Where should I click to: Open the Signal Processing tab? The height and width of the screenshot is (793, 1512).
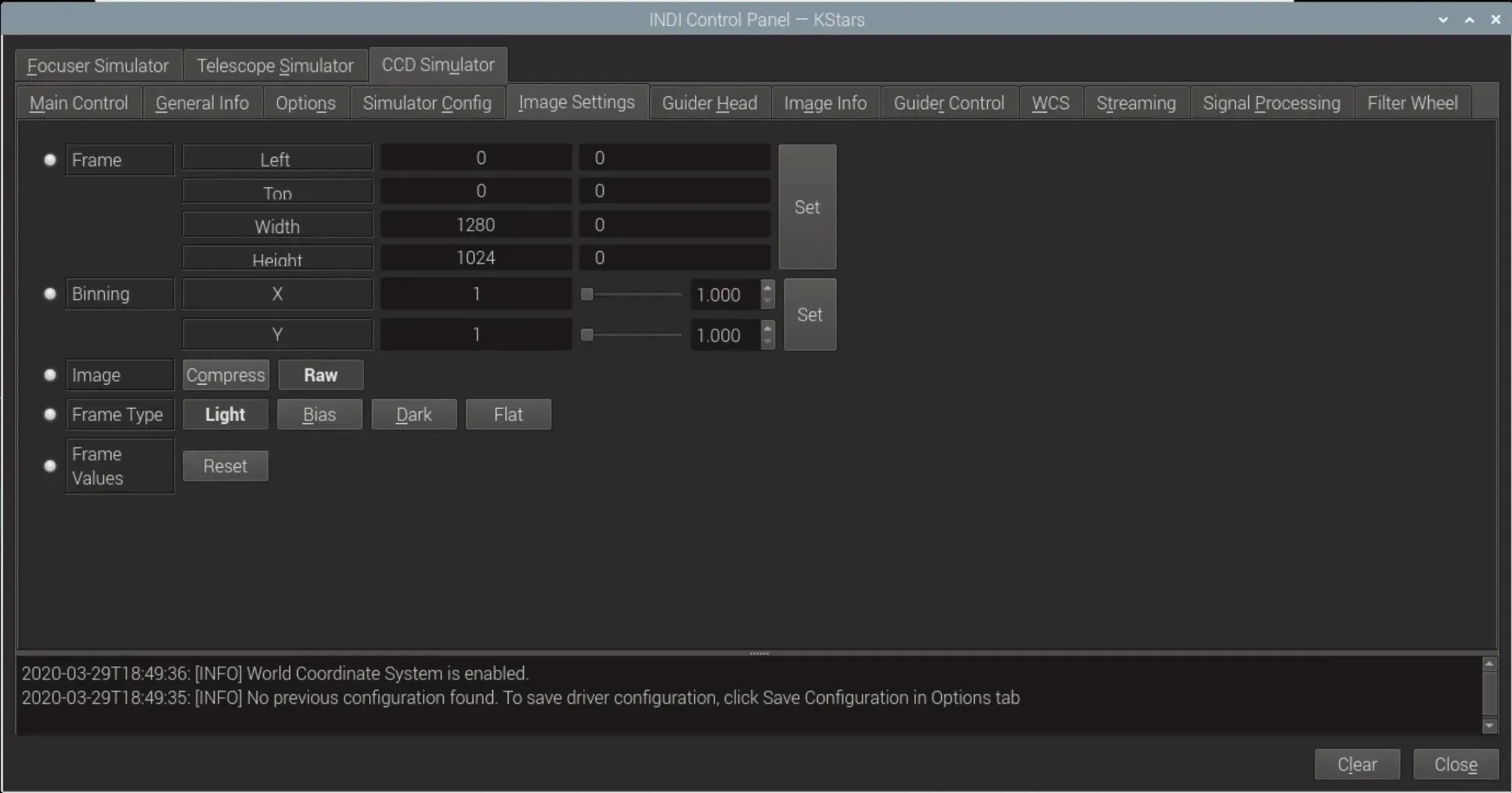tap(1272, 103)
